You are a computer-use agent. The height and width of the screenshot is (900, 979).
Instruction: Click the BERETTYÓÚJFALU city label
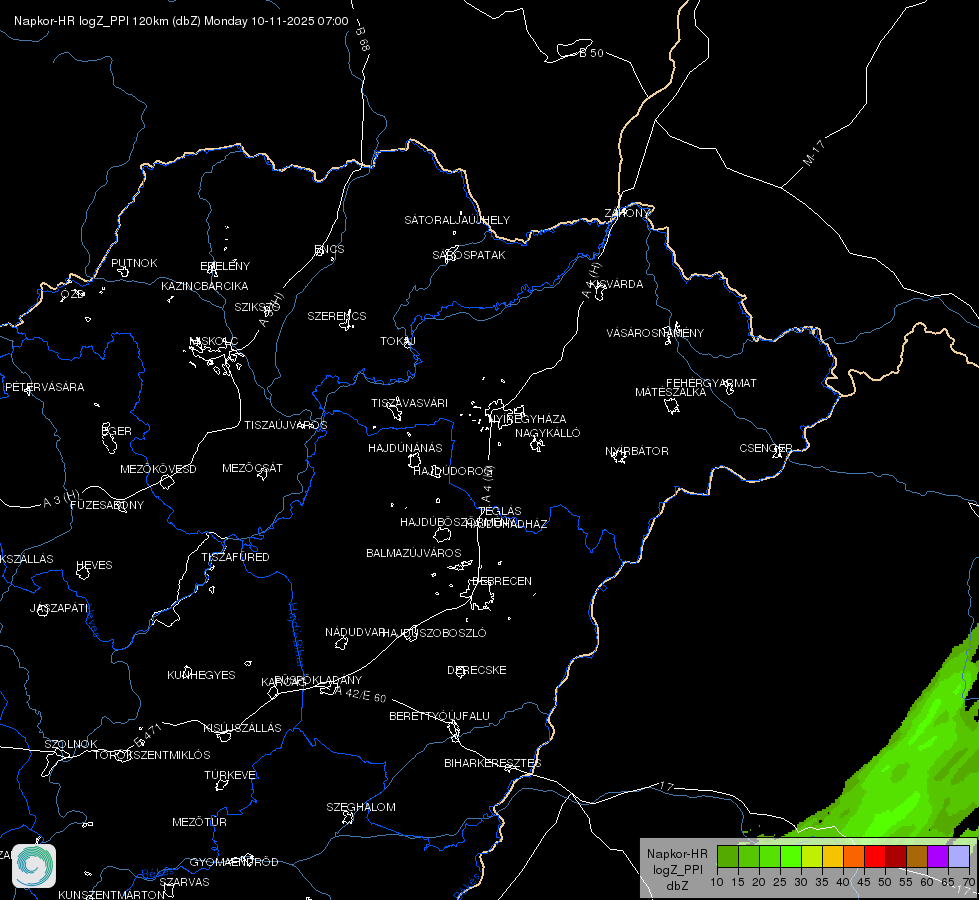click(x=440, y=716)
